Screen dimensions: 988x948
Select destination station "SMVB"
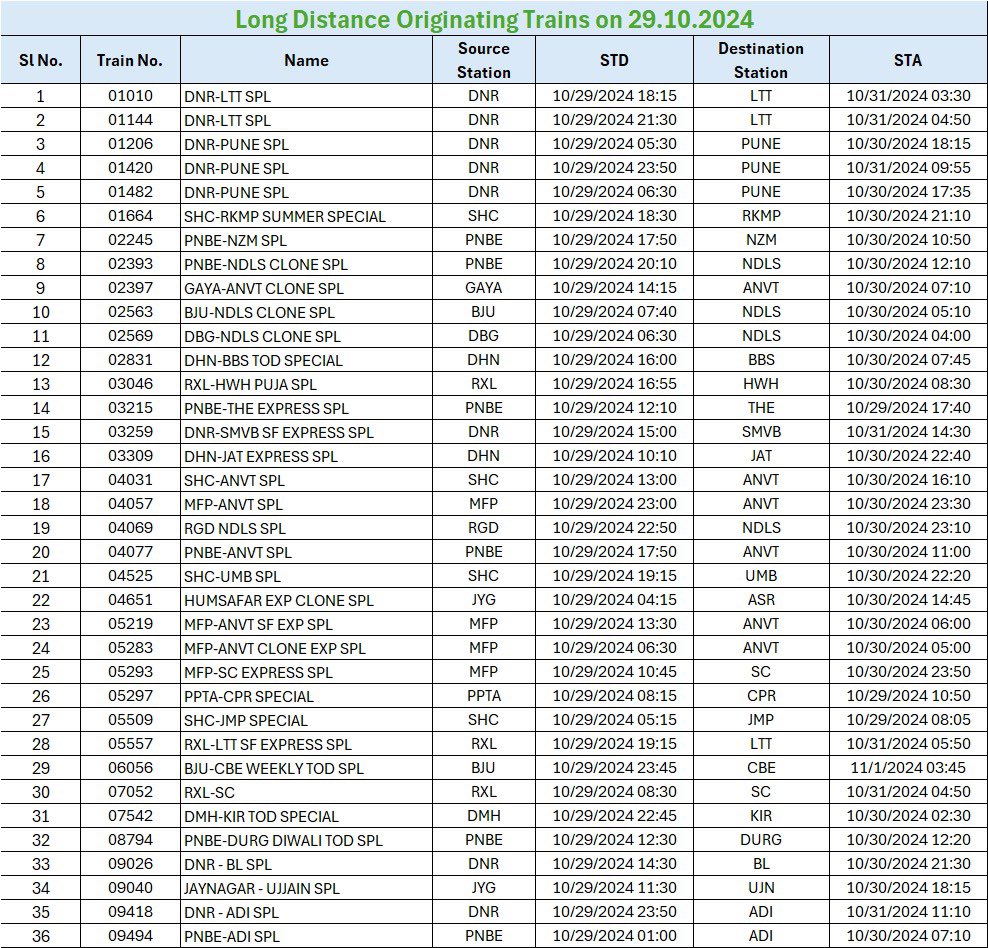[761, 432]
